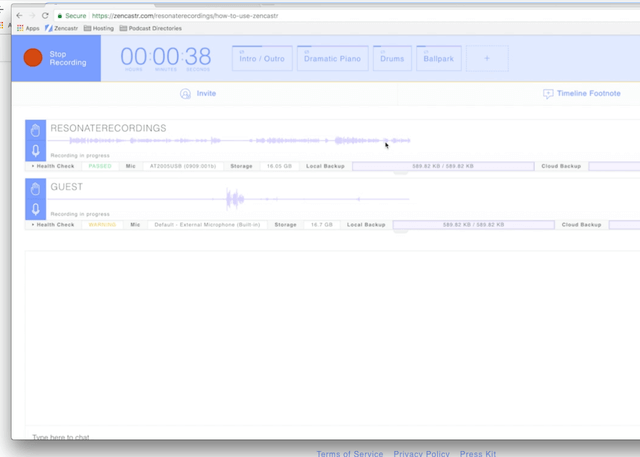Reload the page with the refresh icon
The width and height of the screenshot is (640, 457).
coord(45,16)
